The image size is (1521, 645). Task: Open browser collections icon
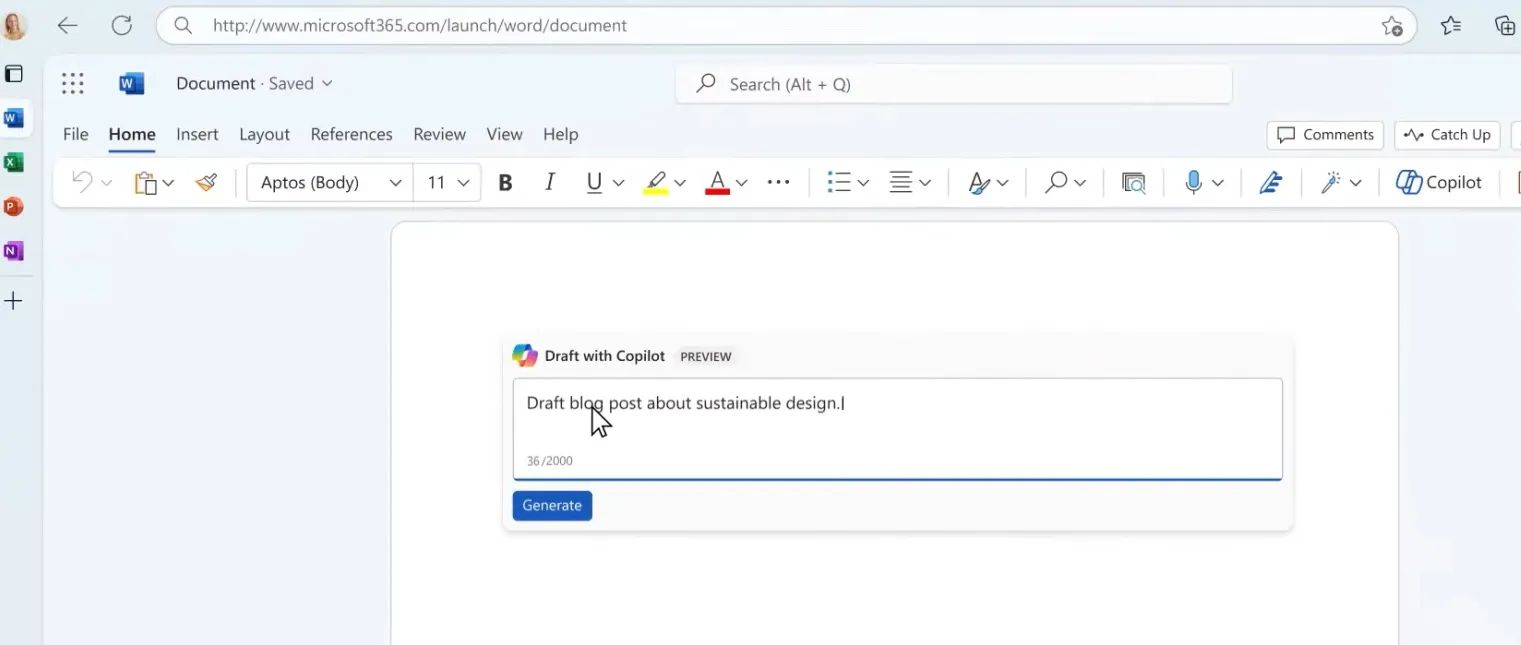[x=1504, y=26]
